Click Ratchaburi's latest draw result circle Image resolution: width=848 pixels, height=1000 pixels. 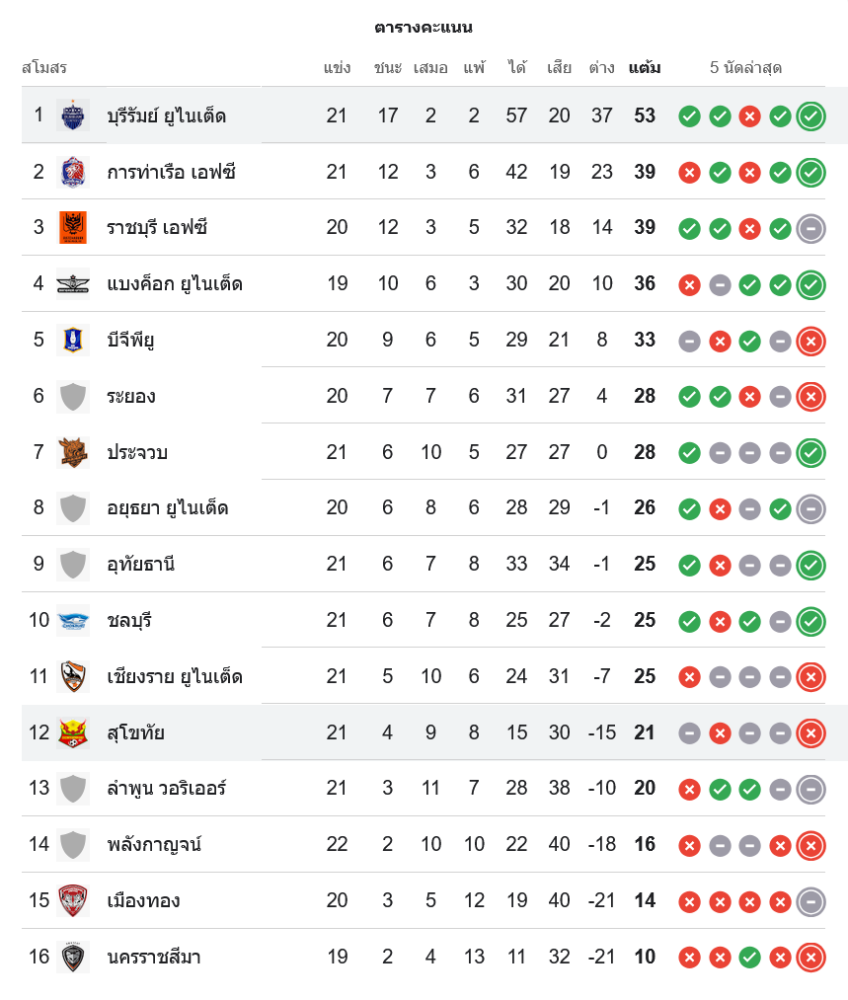point(811,228)
